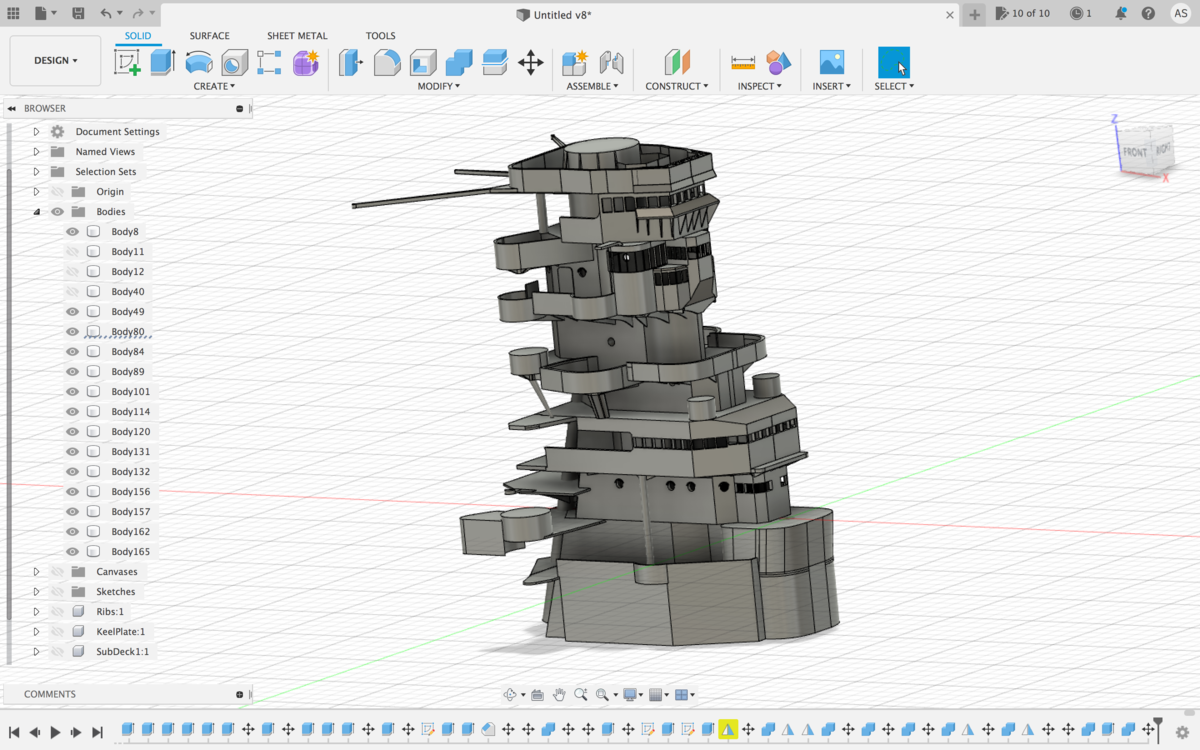Viewport: 1200px width, 750px height.
Task: Click the Move/Copy tool icon
Action: click(x=531, y=63)
